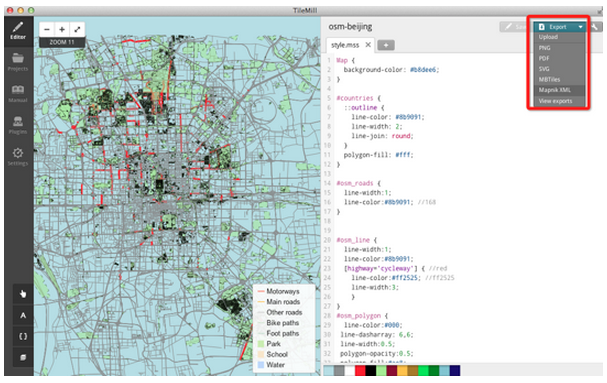The width and height of the screenshot is (607, 383).
Task: Pick the light green color swatch
Action: [381, 371]
